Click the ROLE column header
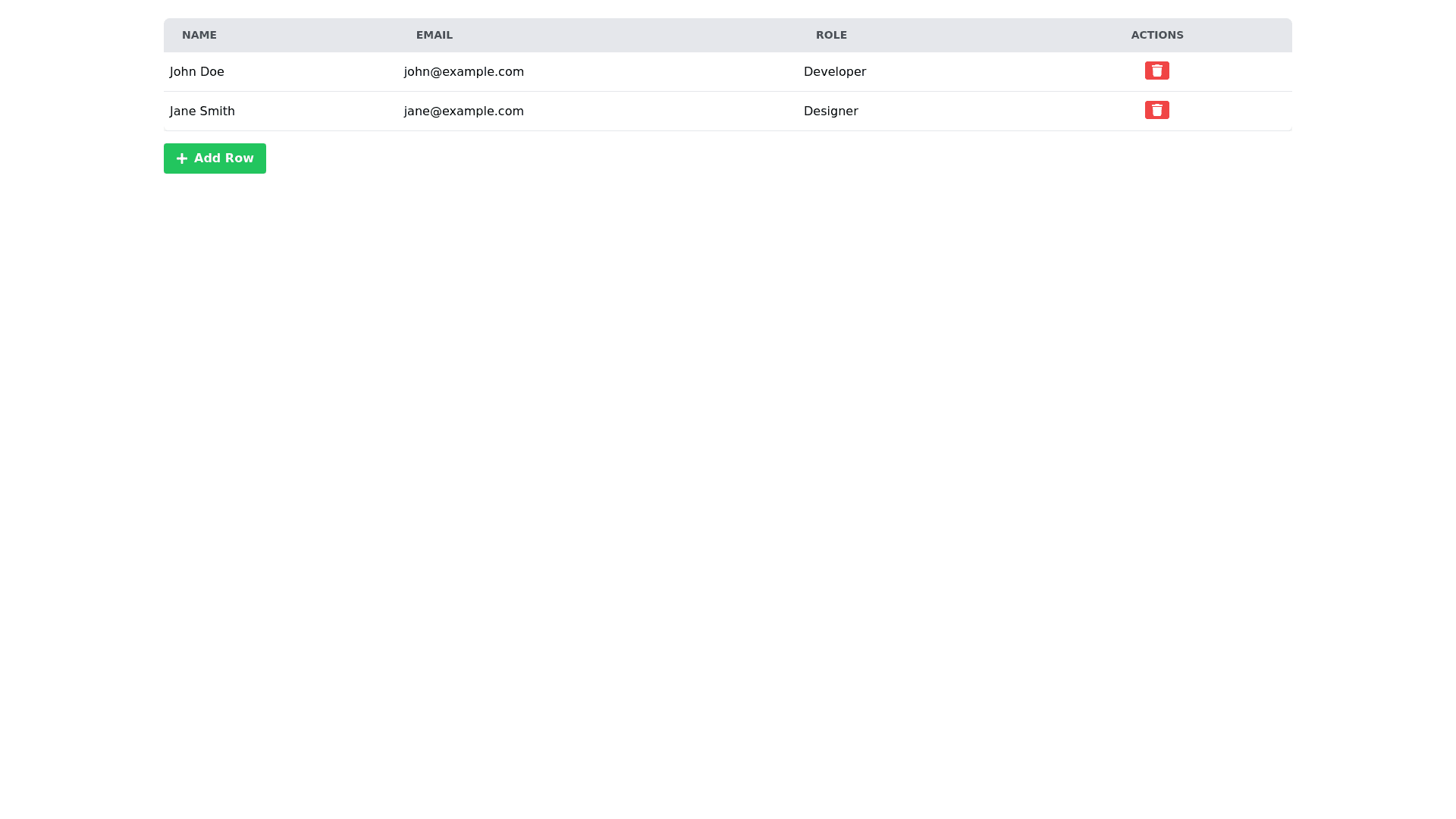 coord(831,36)
